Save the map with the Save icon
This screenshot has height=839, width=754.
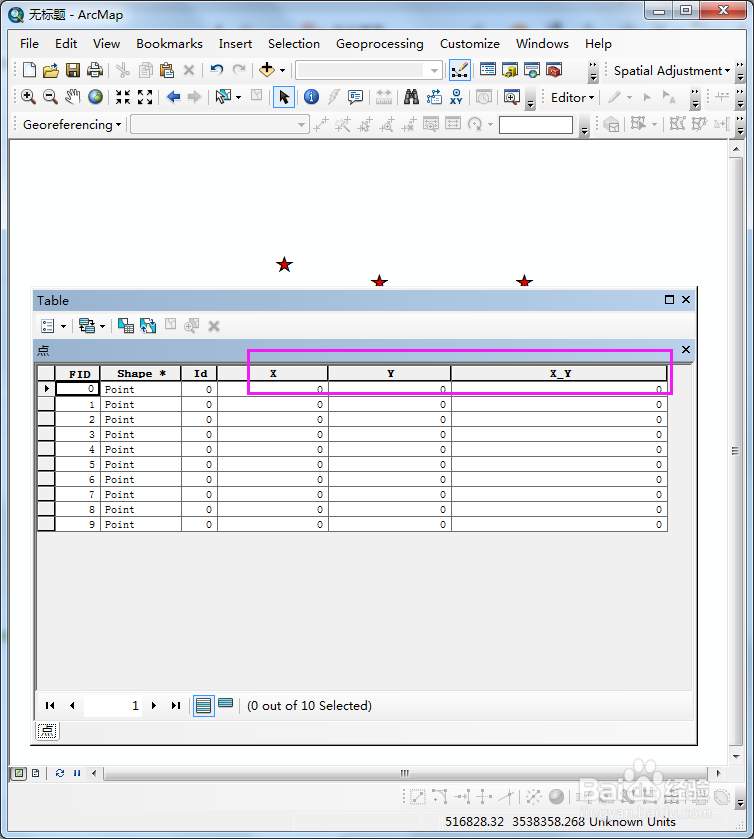point(73,70)
